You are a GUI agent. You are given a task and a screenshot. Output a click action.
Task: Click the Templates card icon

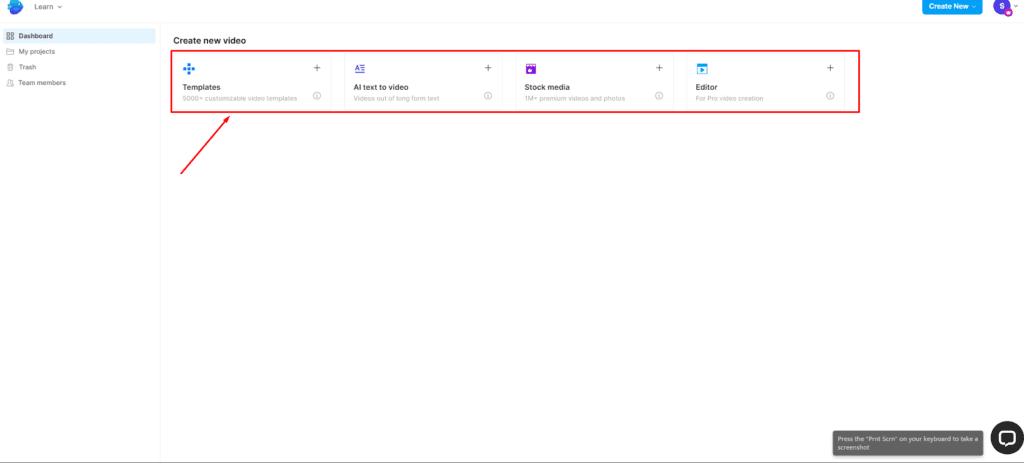point(188,69)
